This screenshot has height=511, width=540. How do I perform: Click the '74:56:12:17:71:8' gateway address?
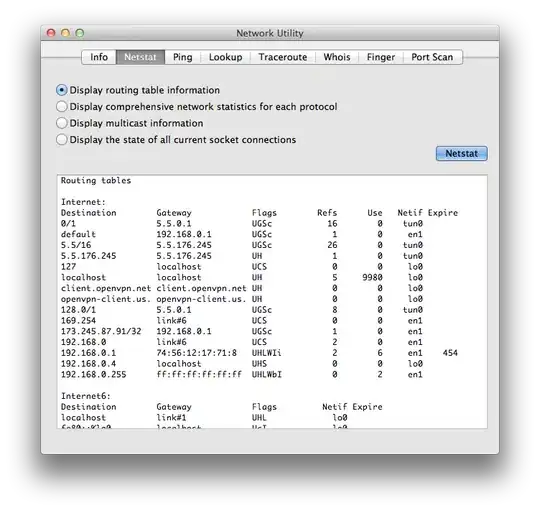coord(197,353)
